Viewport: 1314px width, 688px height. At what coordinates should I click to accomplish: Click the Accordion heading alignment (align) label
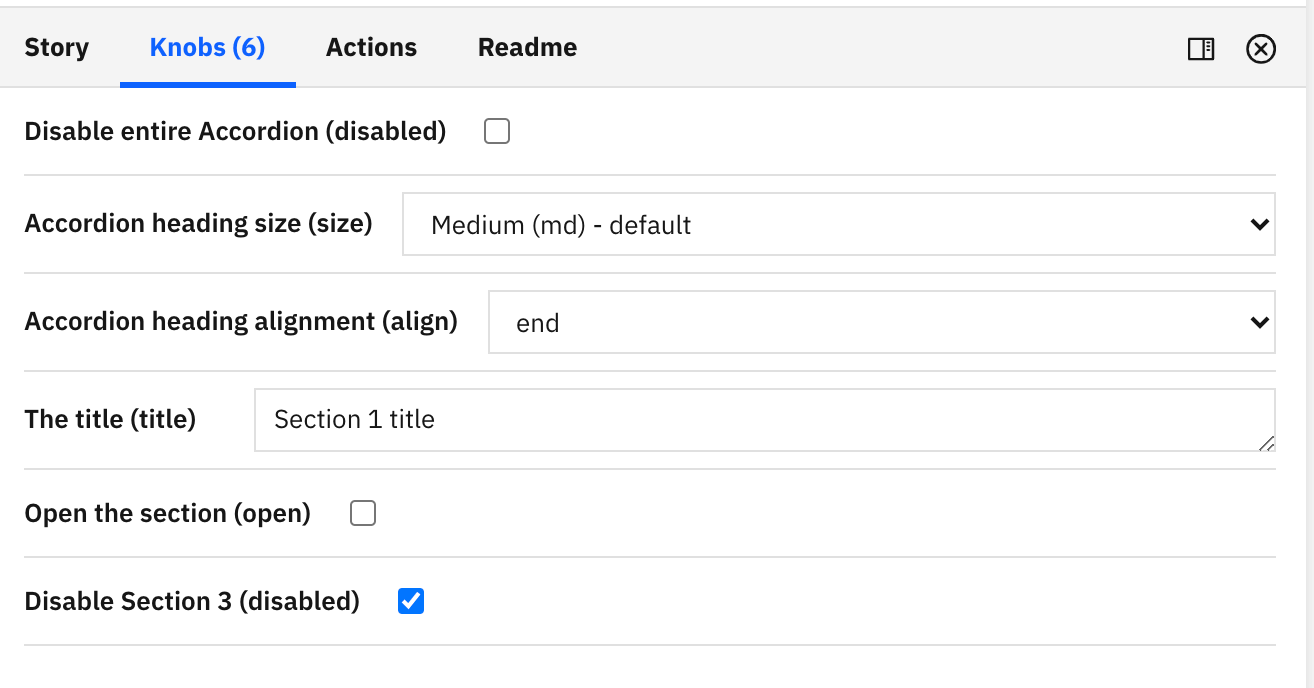(241, 321)
